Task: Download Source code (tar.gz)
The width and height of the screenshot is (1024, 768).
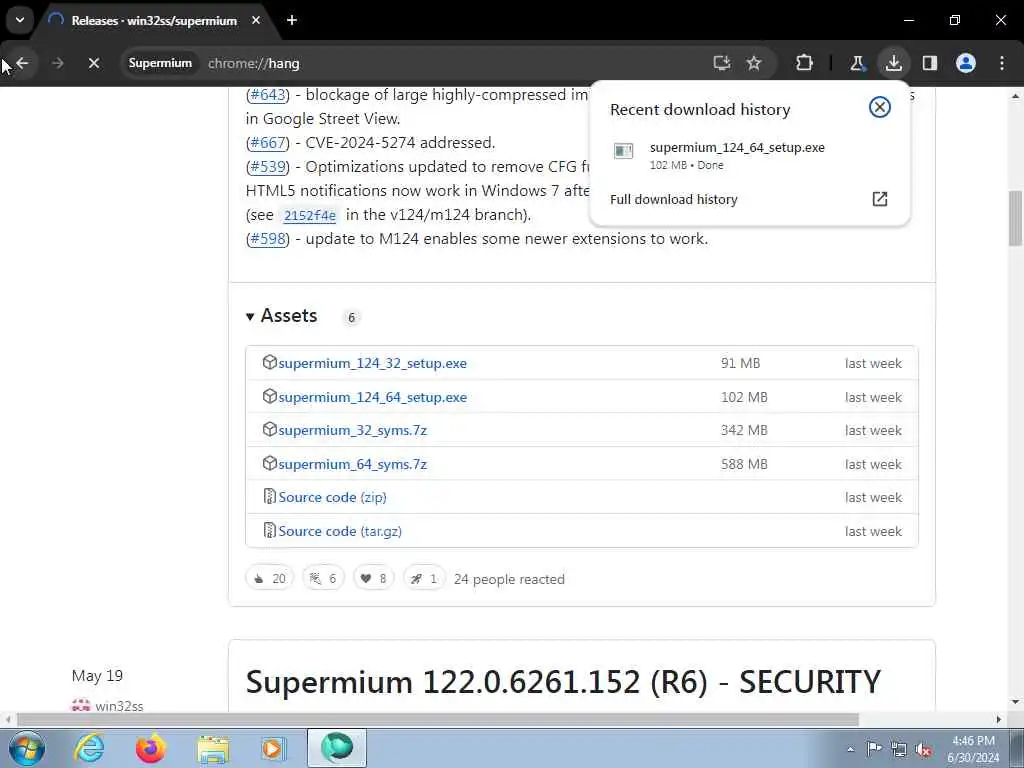Action: click(x=340, y=532)
